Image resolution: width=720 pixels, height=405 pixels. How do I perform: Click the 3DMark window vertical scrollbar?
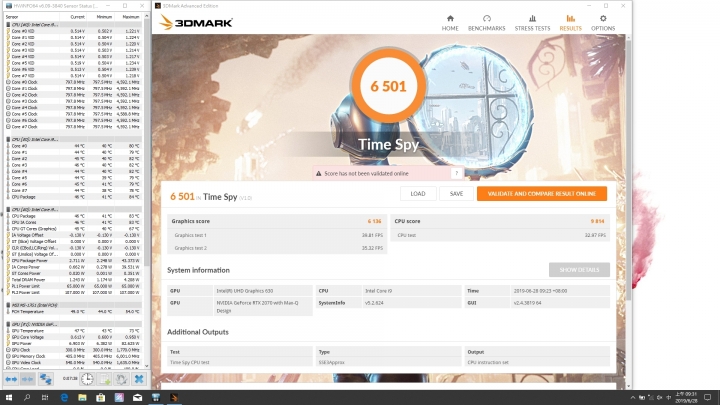(628, 170)
